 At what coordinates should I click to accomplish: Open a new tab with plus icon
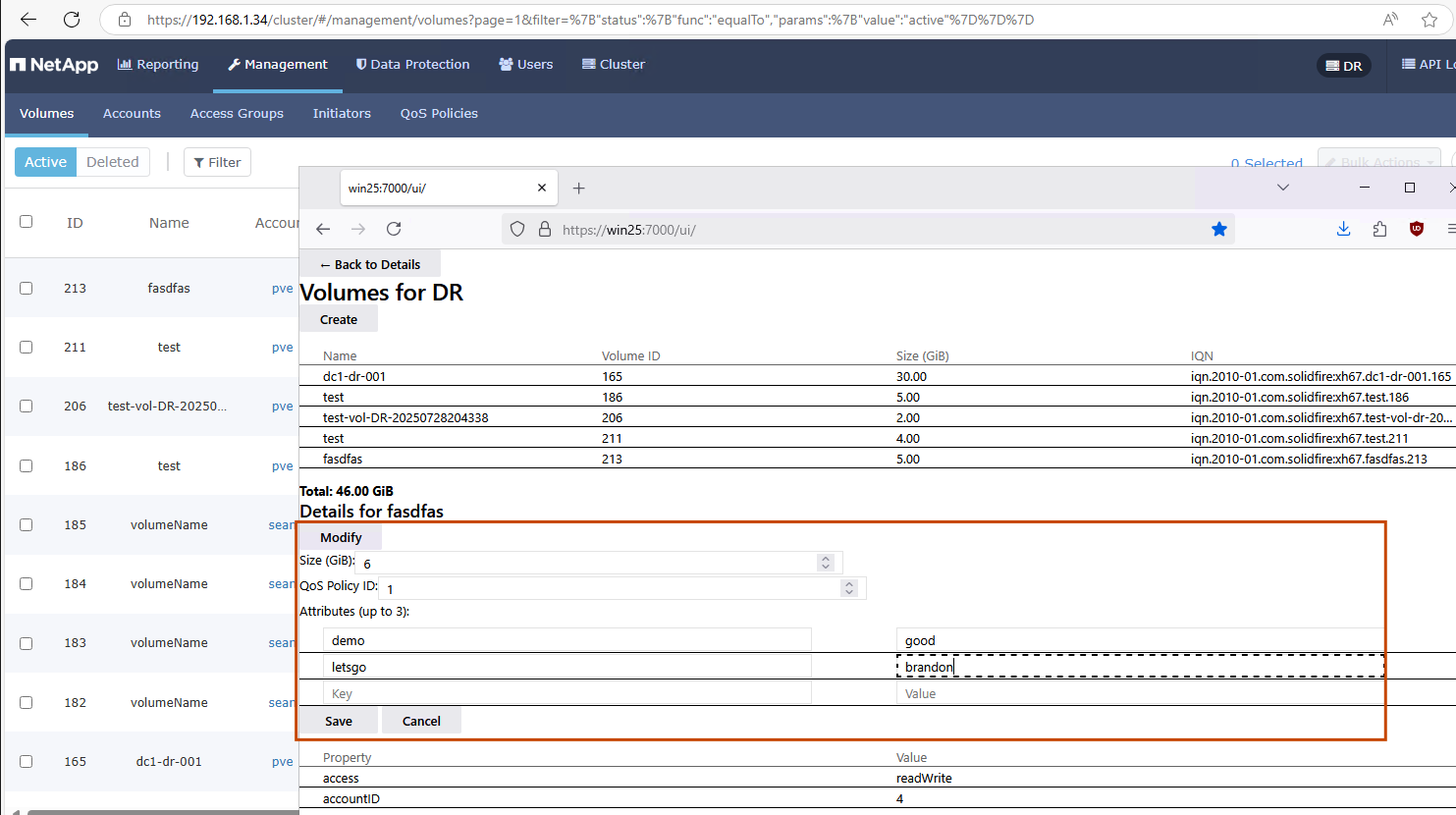[578, 188]
